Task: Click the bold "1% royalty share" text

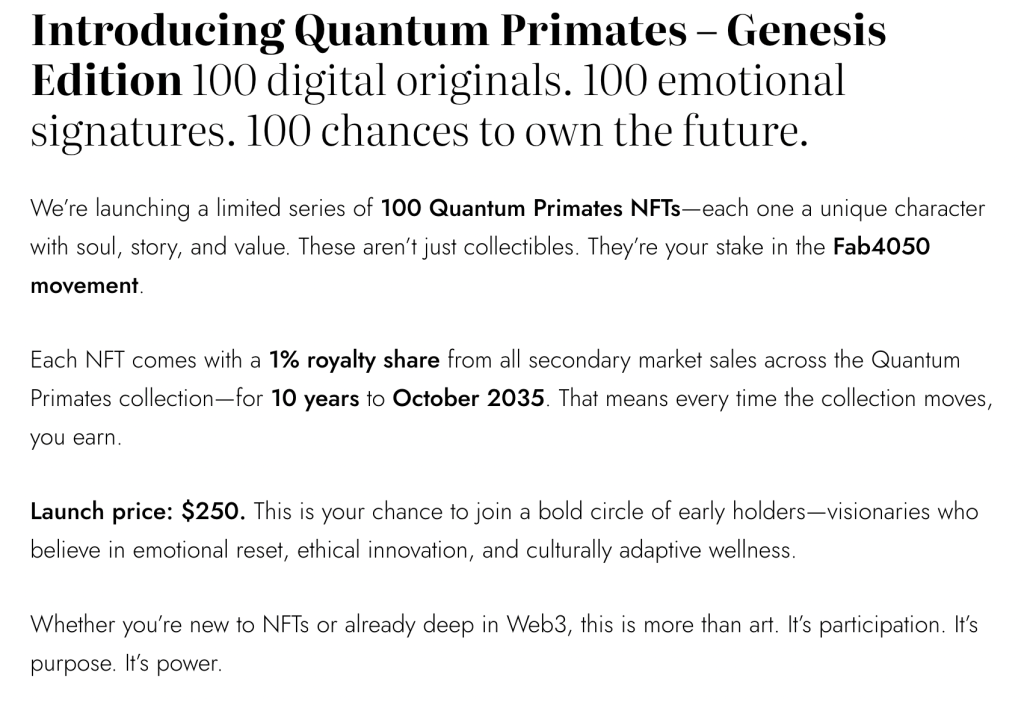Action: 354,360
